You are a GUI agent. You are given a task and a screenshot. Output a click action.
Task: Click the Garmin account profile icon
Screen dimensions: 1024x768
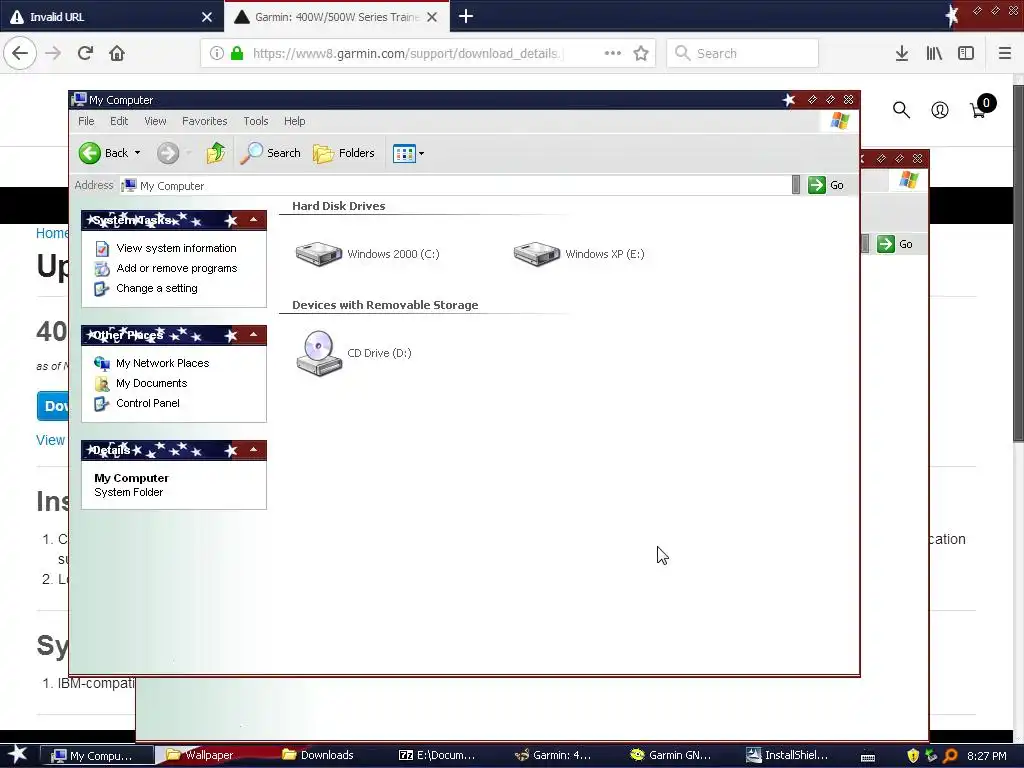tap(940, 110)
